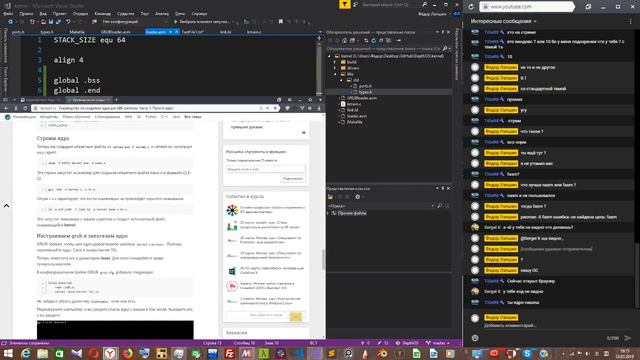Viewport: 640px width, 360px height.
Task: Open Properties from Solution Explorer toolbar
Action: click(x=399, y=40)
